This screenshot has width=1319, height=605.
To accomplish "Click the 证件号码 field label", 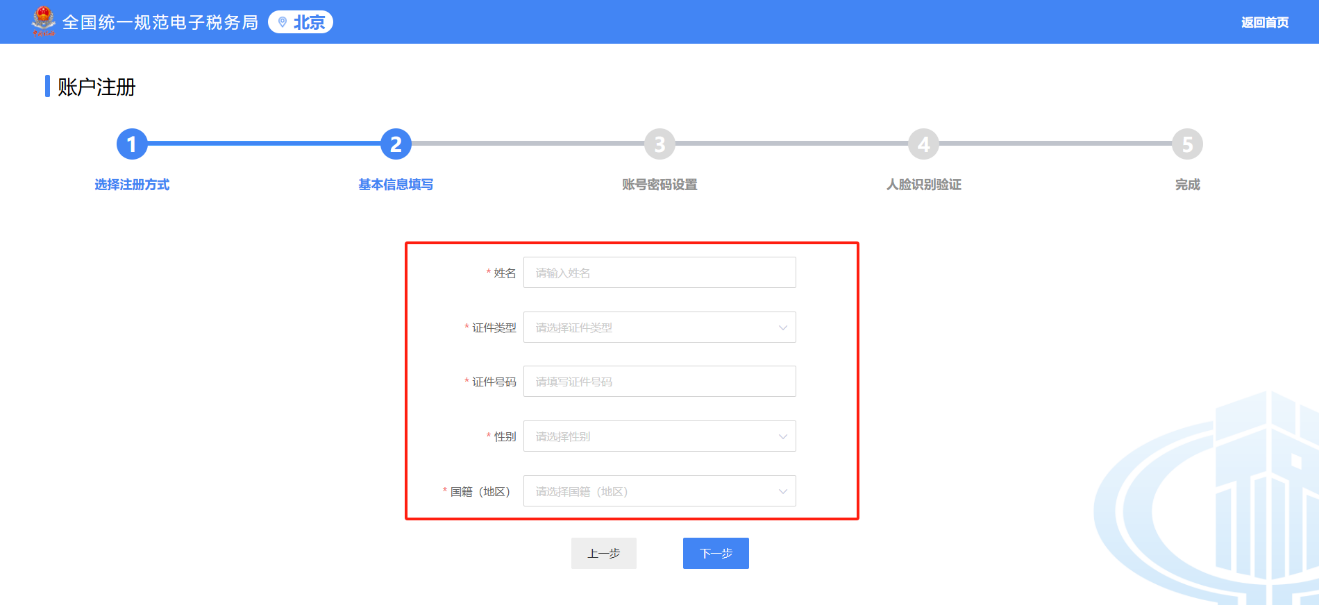I will point(494,382).
